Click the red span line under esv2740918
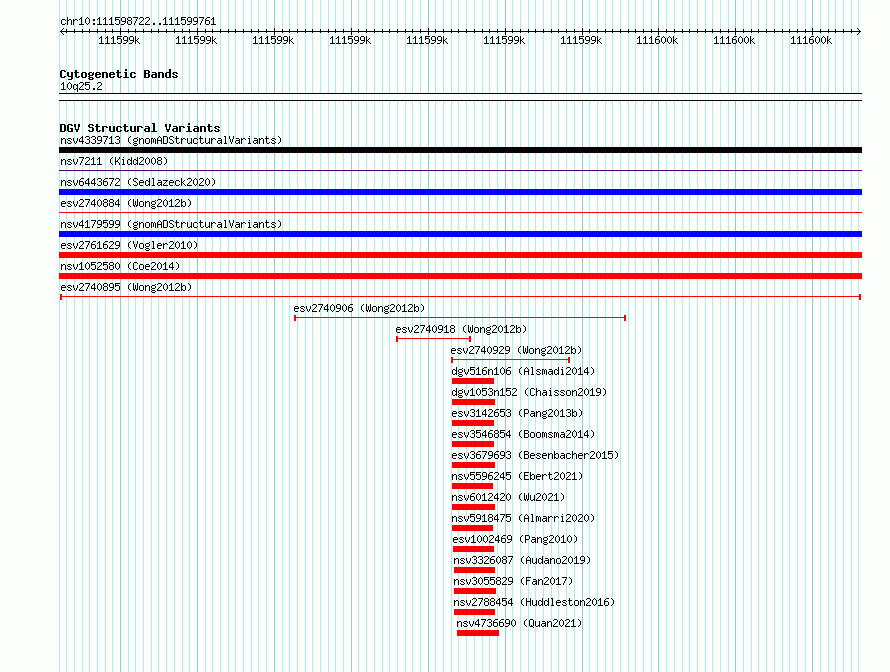890x672 pixels. [x=434, y=339]
